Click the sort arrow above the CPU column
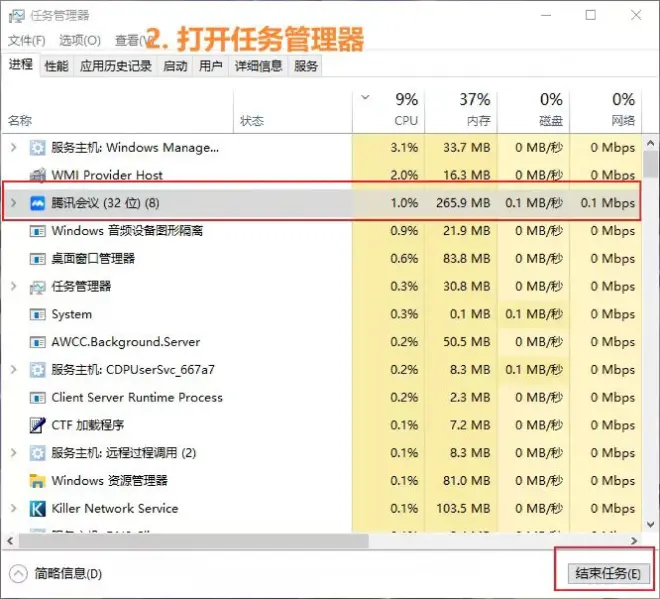 coord(365,98)
